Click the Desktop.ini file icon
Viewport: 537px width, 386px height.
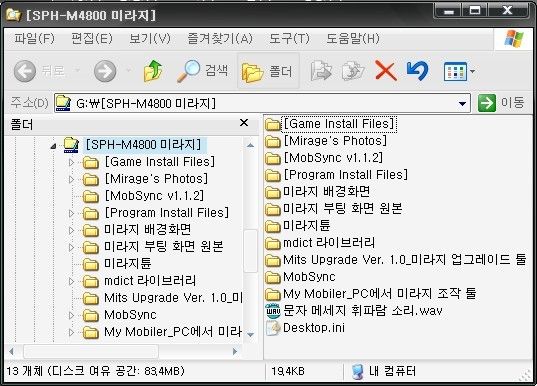273,328
